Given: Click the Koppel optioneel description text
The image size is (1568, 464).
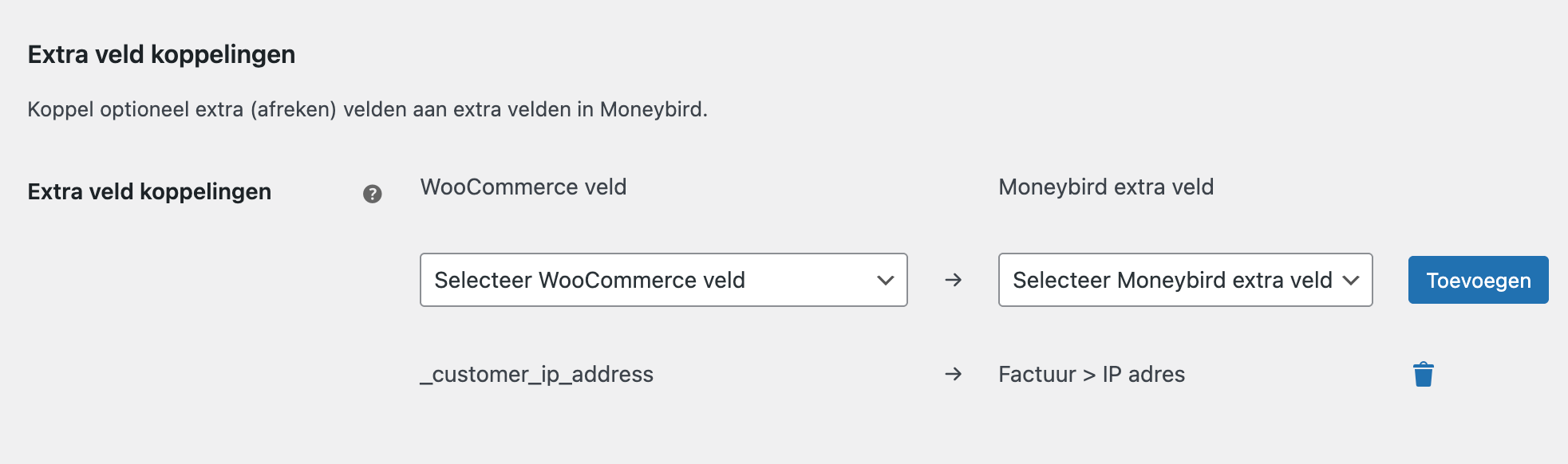Looking at the screenshot, I should point(367,109).
